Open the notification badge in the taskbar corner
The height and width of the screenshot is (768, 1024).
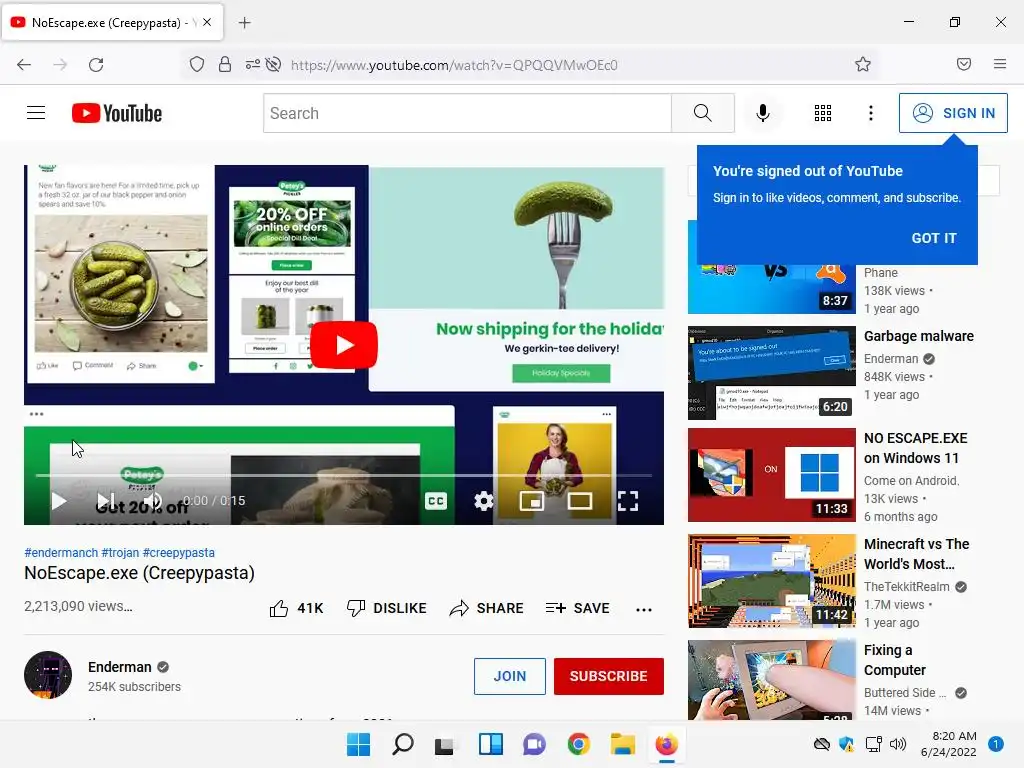coord(995,744)
